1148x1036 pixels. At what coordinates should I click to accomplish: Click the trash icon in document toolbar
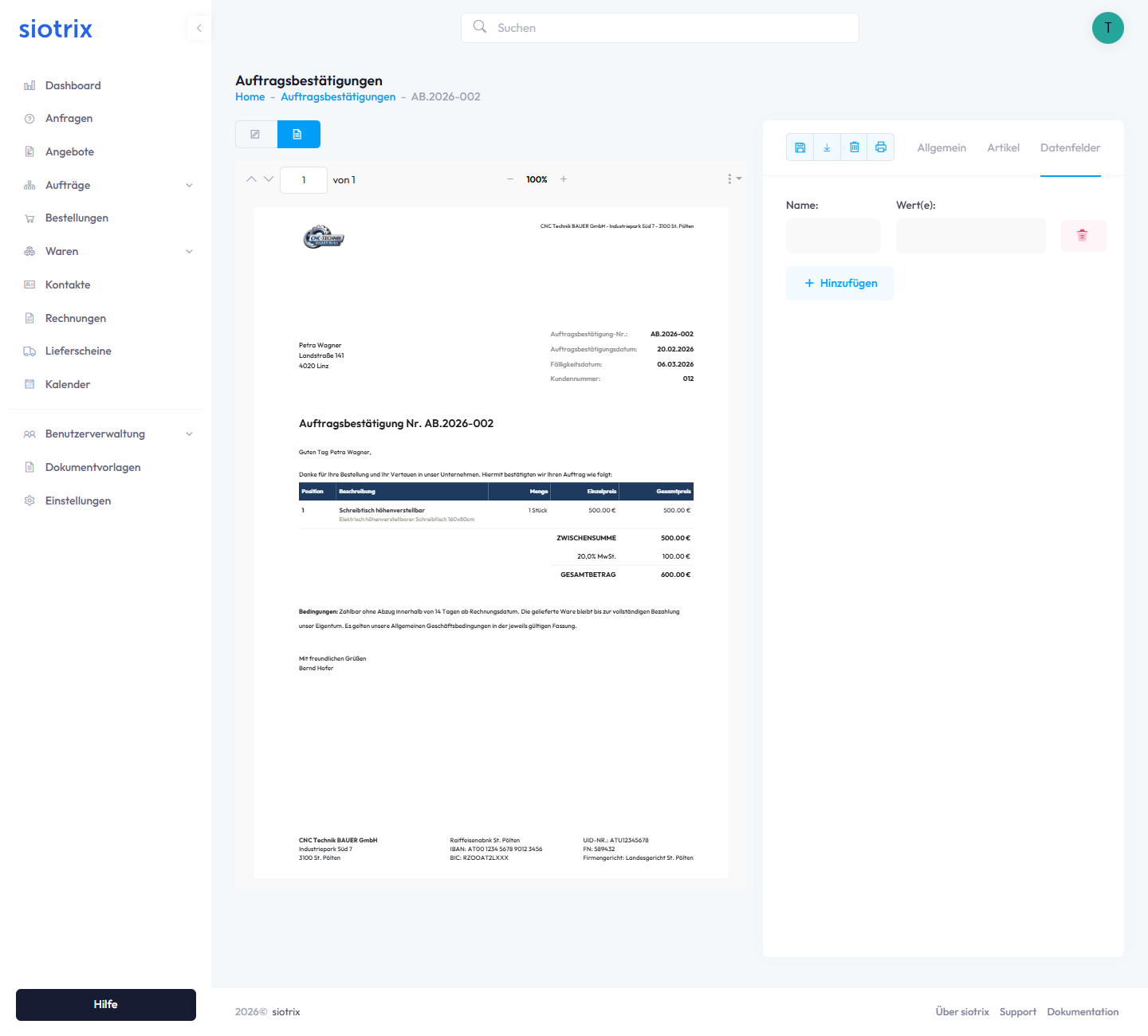854,147
